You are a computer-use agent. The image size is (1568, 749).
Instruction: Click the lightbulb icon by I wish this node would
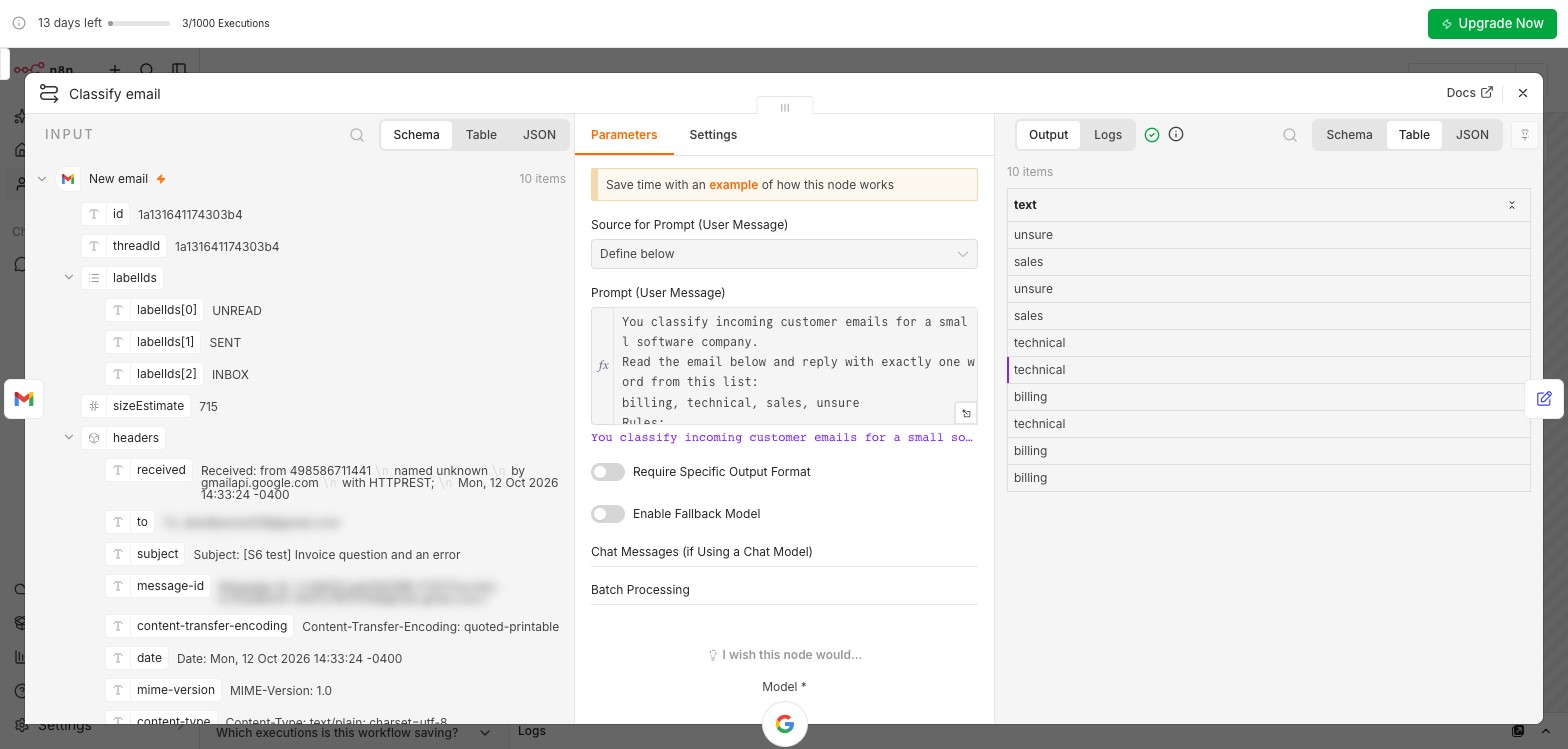click(x=713, y=655)
